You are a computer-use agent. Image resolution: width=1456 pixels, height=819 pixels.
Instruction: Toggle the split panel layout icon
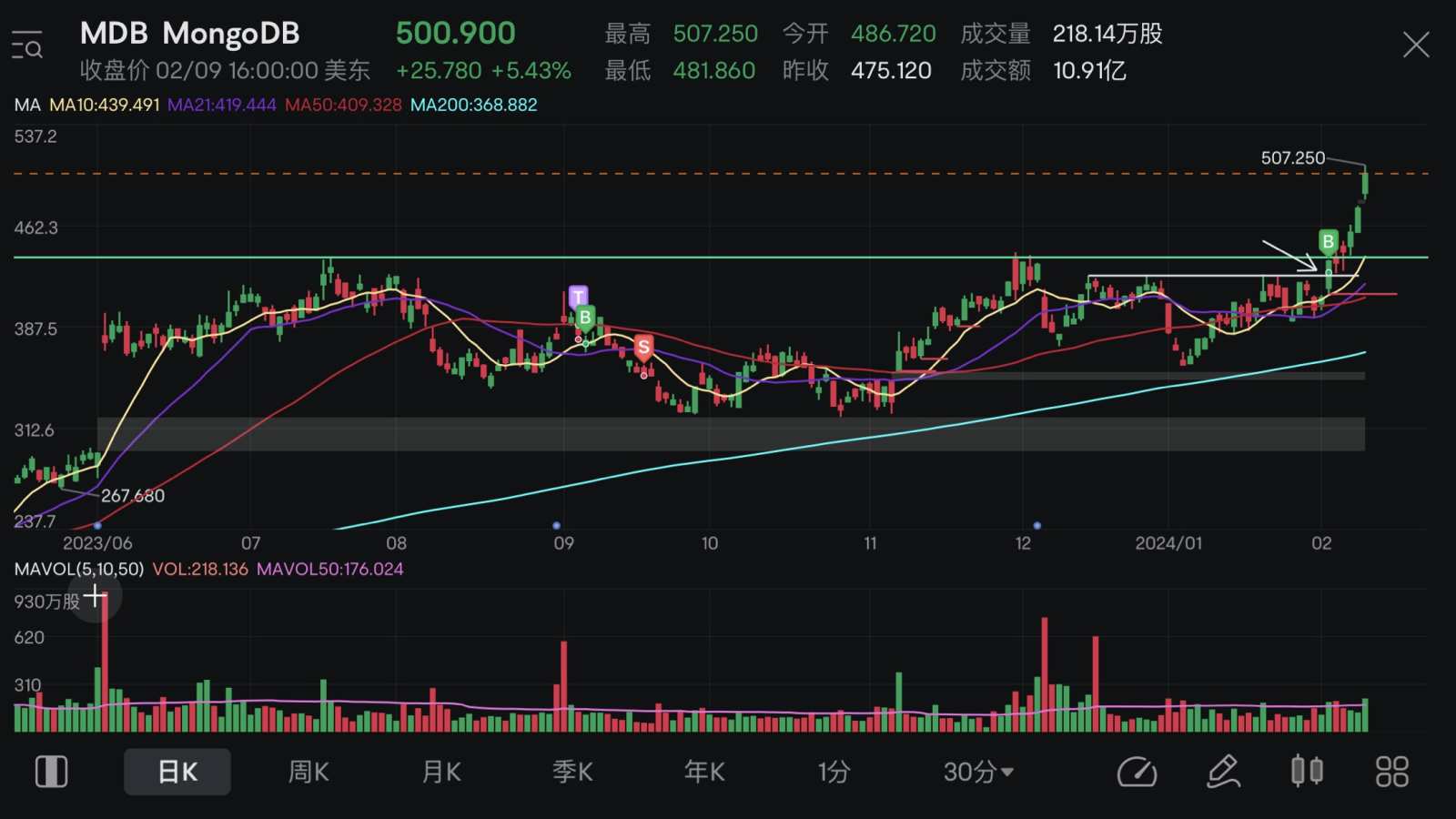pyautogui.click(x=51, y=772)
